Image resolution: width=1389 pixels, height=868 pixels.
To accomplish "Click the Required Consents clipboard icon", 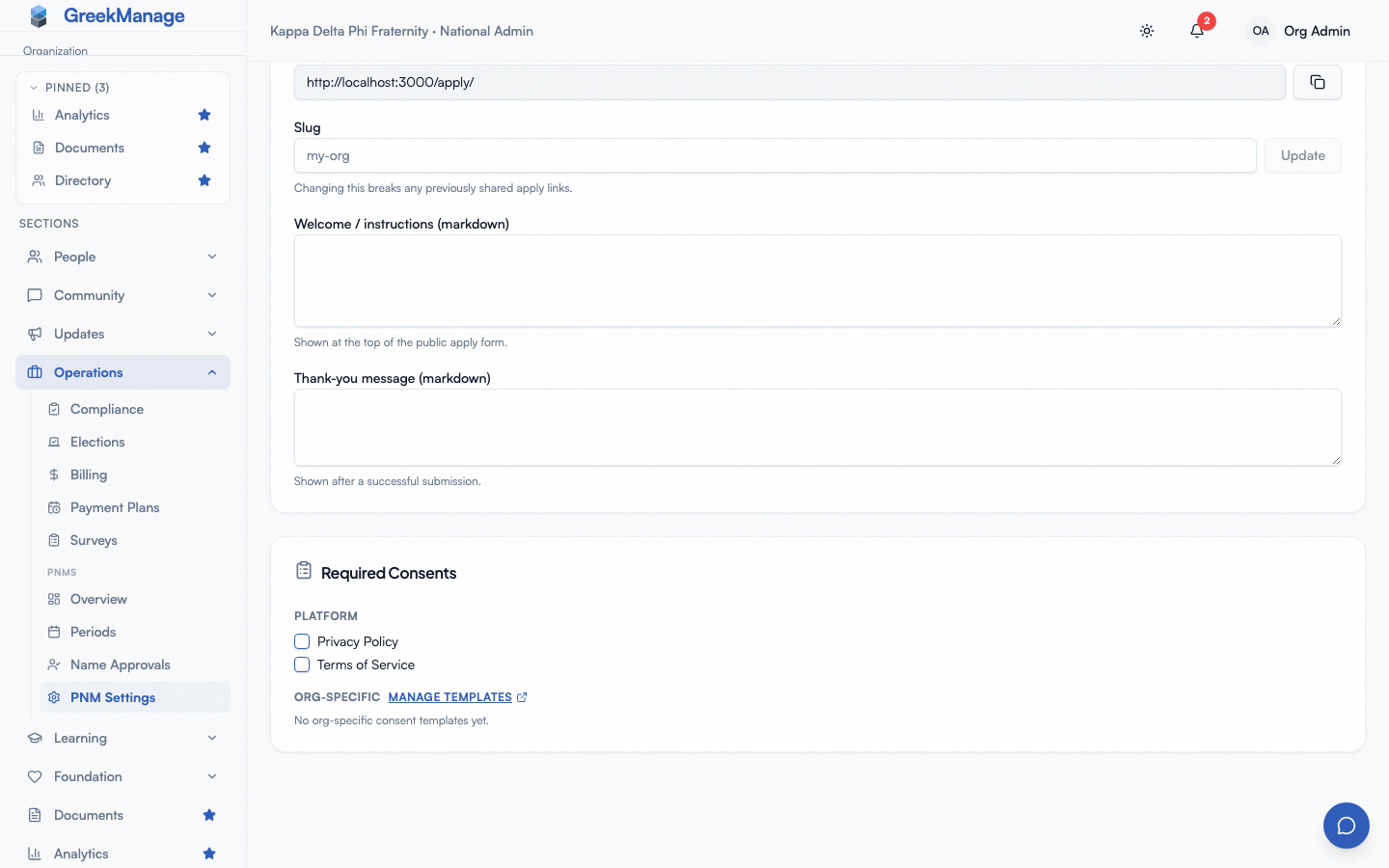I will 304,571.
